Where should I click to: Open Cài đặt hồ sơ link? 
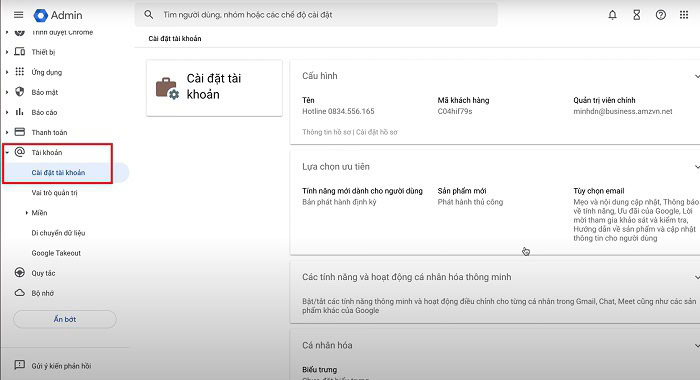click(x=376, y=132)
